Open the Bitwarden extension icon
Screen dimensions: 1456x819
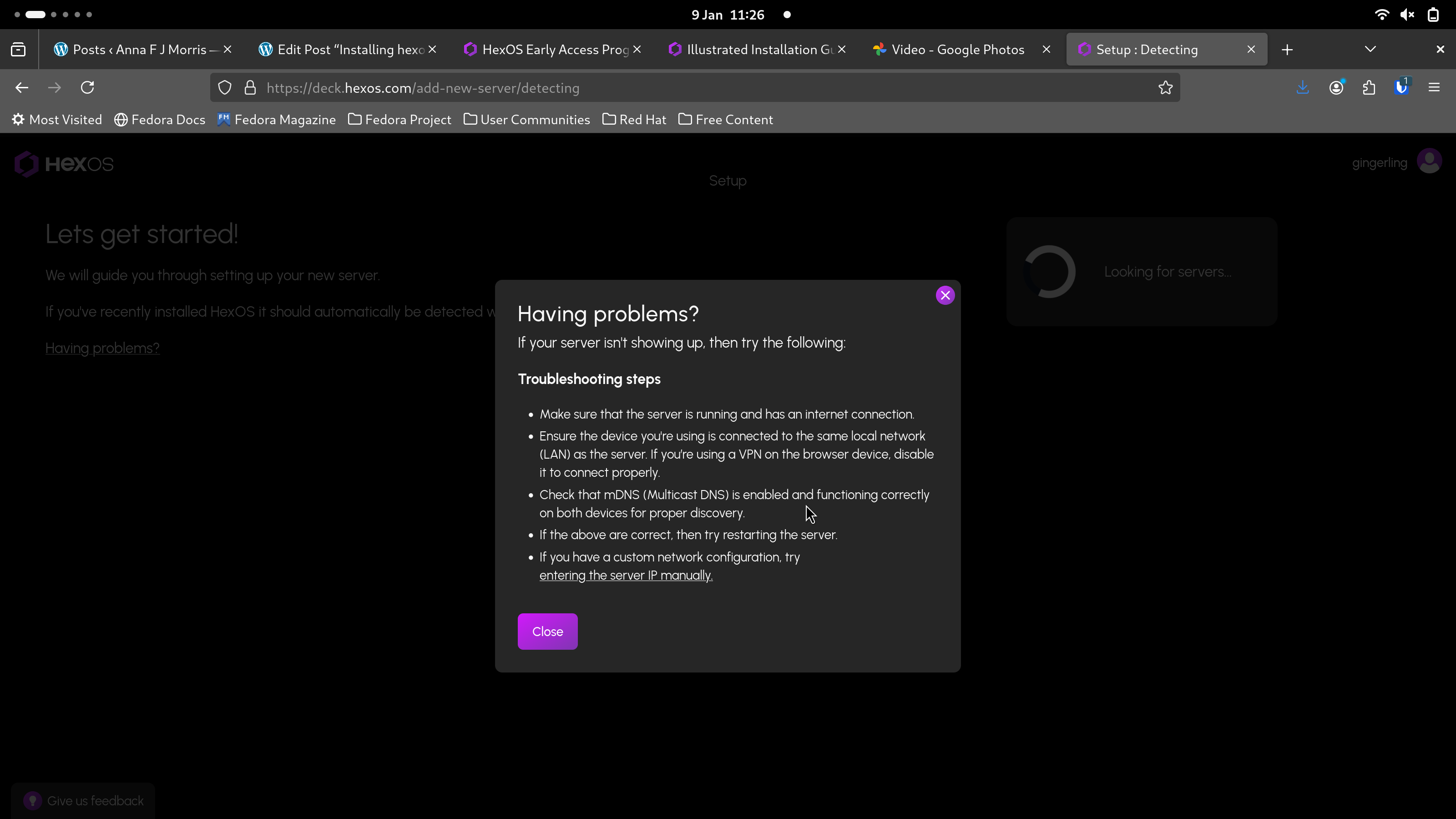pyautogui.click(x=1402, y=88)
